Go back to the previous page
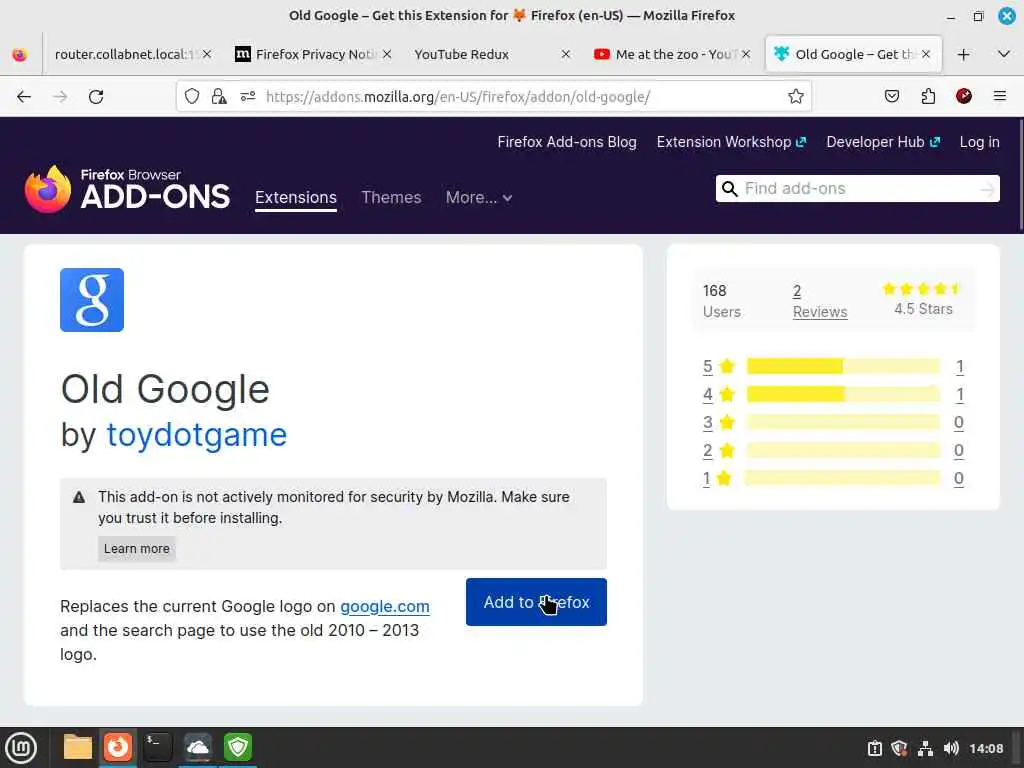This screenshot has width=1024, height=768. tap(24, 97)
